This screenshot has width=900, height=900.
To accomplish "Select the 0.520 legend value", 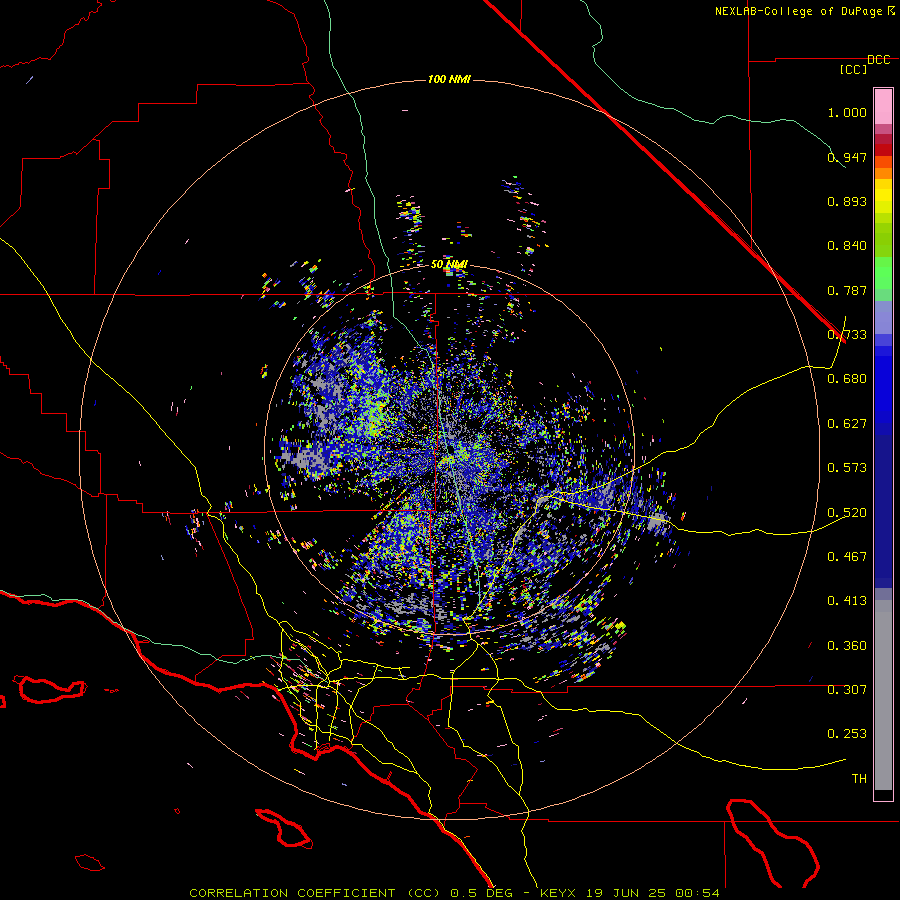I will point(847,513).
